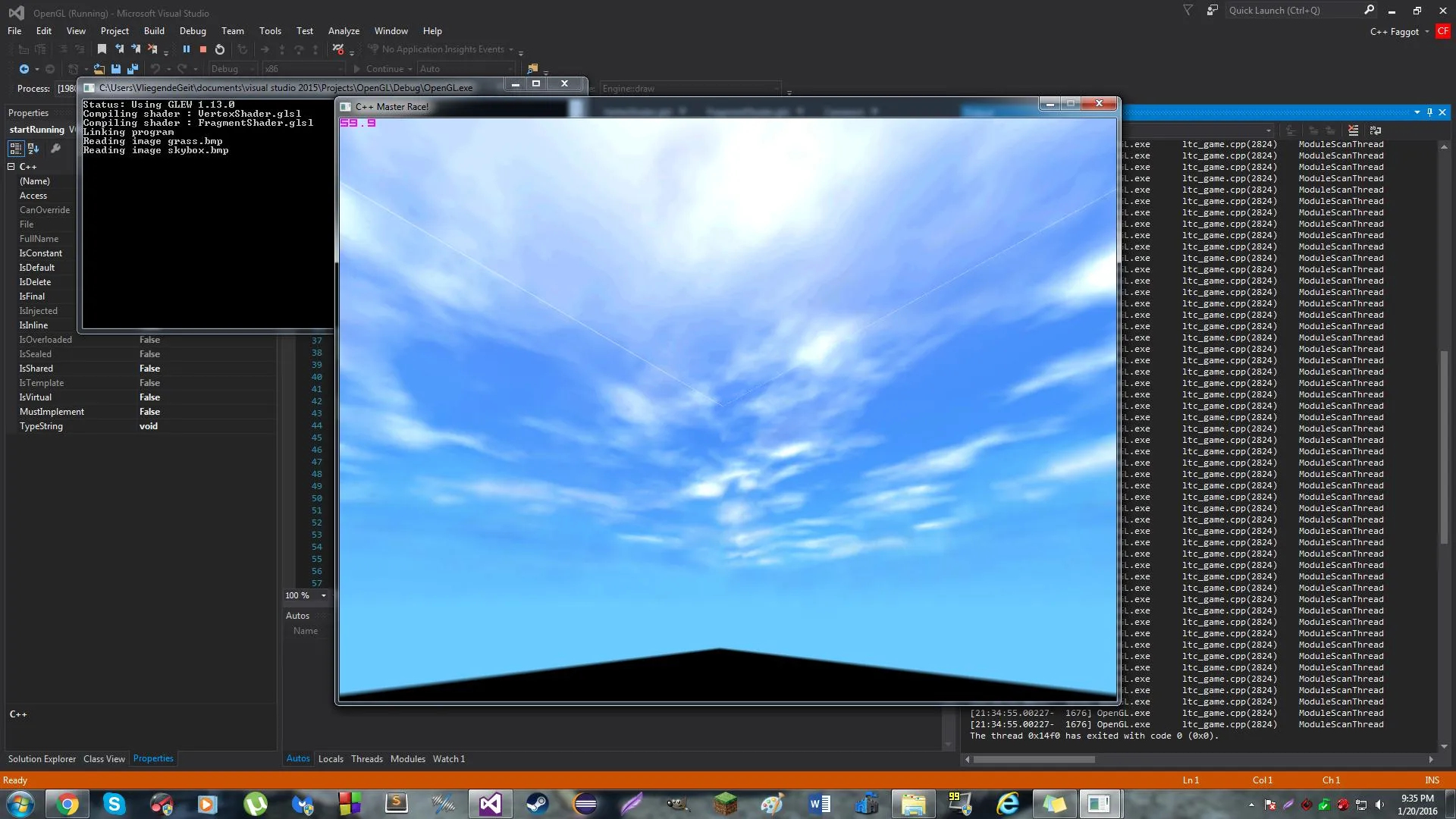
Task: Expand the Autos panel section
Action: coord(297,614)
